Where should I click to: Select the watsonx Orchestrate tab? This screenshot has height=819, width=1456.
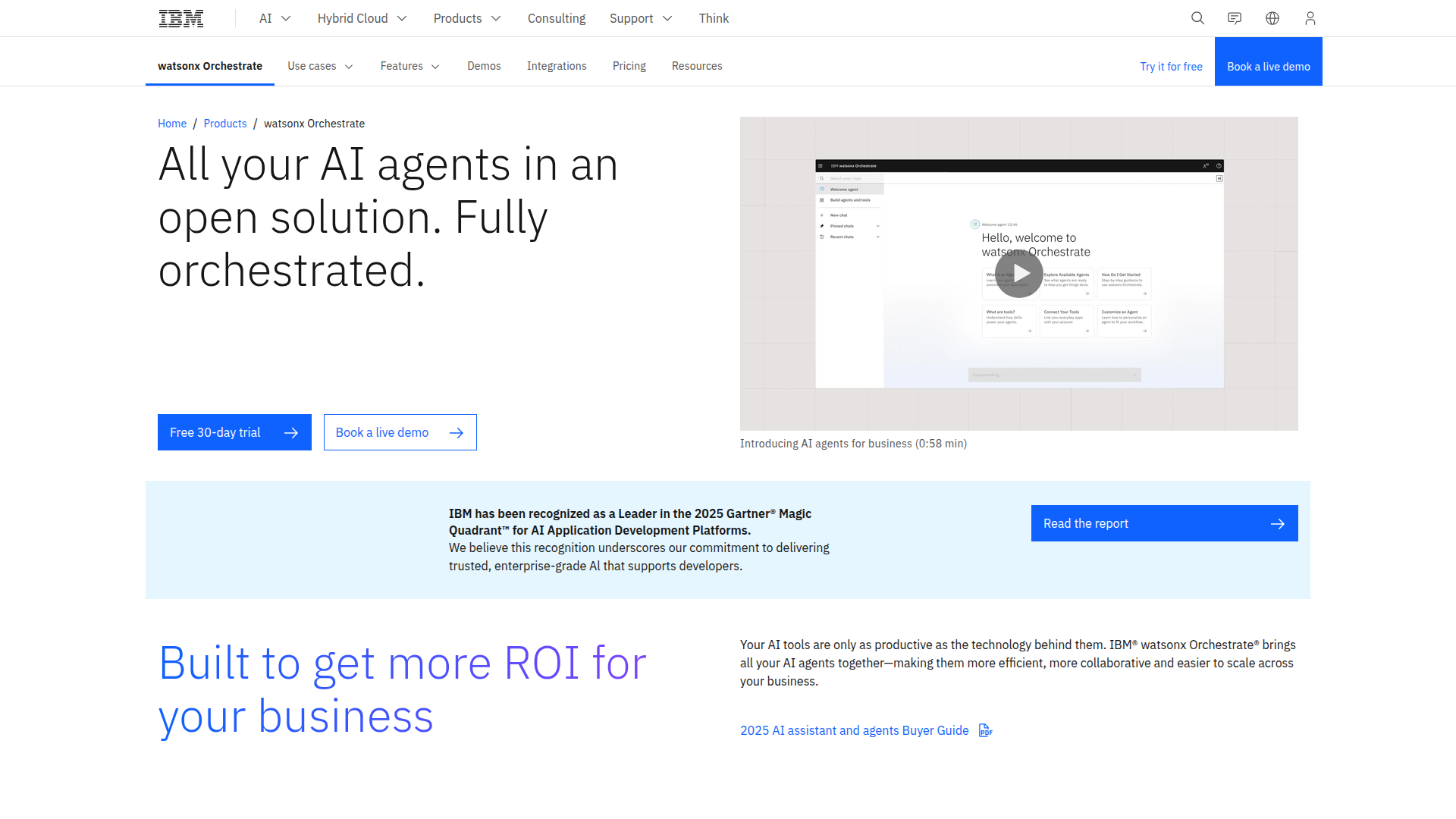209,66
